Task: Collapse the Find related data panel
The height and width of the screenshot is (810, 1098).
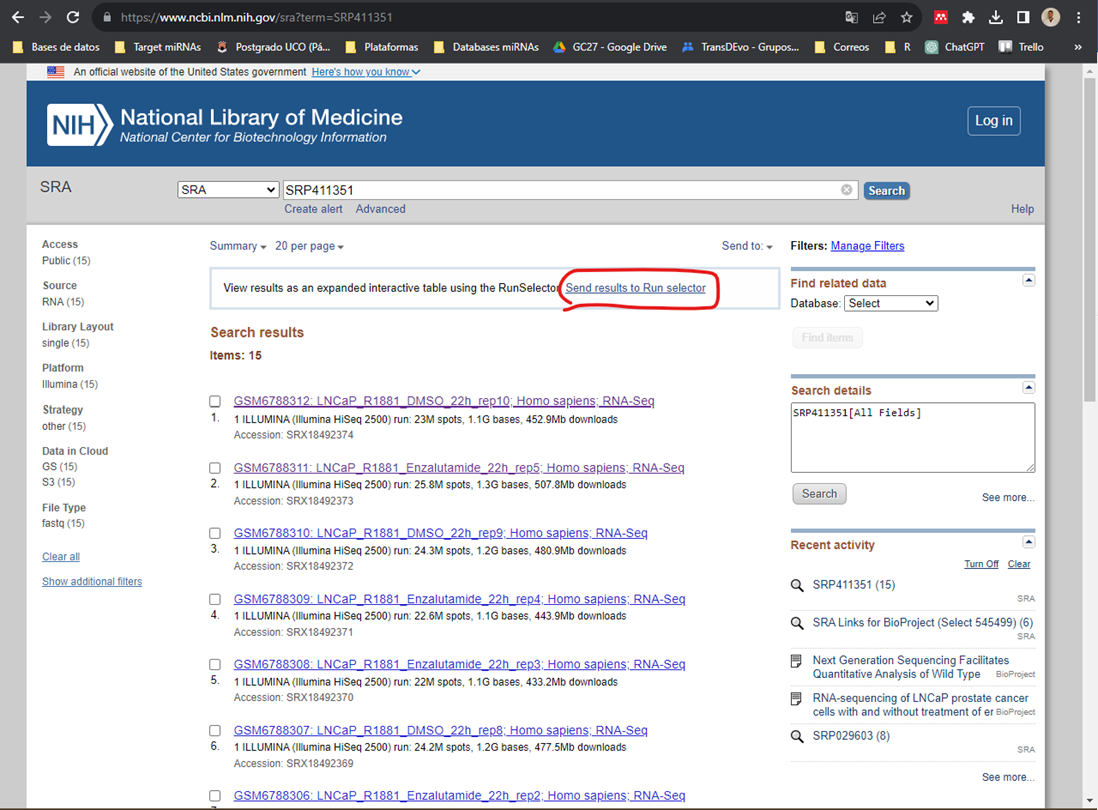Action: click(x=1028, y=281)
